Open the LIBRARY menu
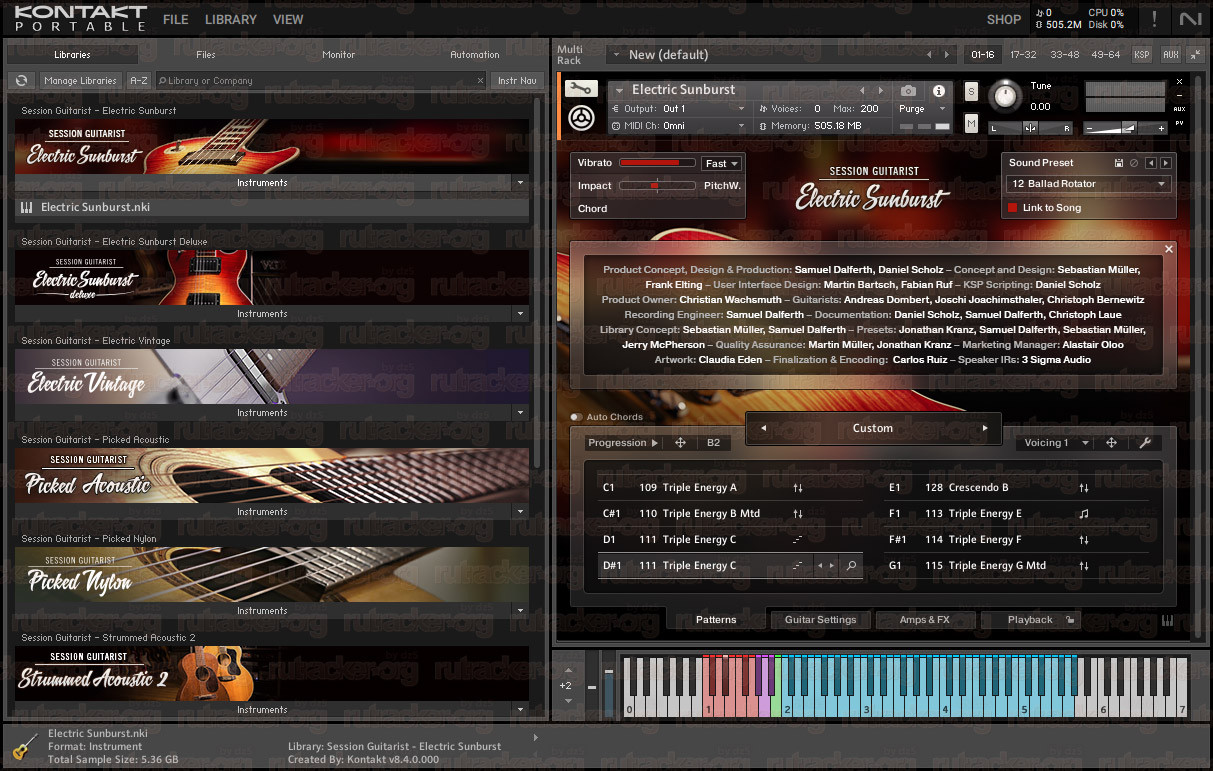This screenshot has height=771, width=1213. 231,19
